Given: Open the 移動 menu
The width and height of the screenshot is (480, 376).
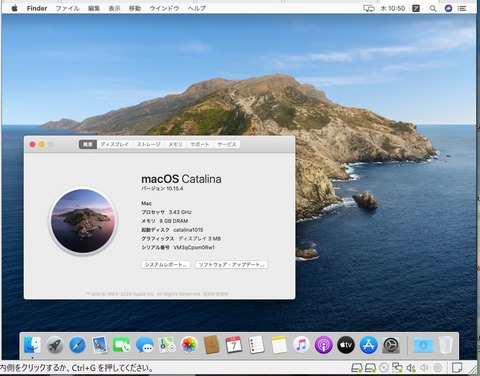Looking at the screenshot, I should (x=135, y=8).
